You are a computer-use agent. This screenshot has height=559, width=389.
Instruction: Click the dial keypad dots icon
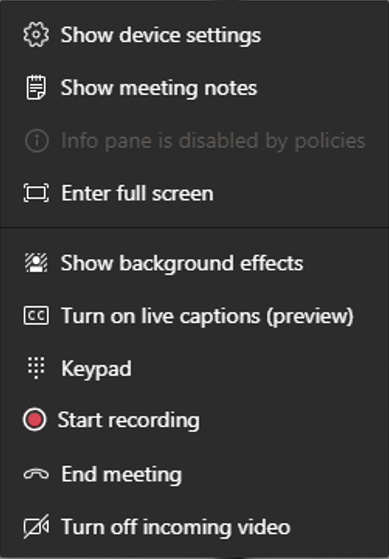[x=36, y=368]
